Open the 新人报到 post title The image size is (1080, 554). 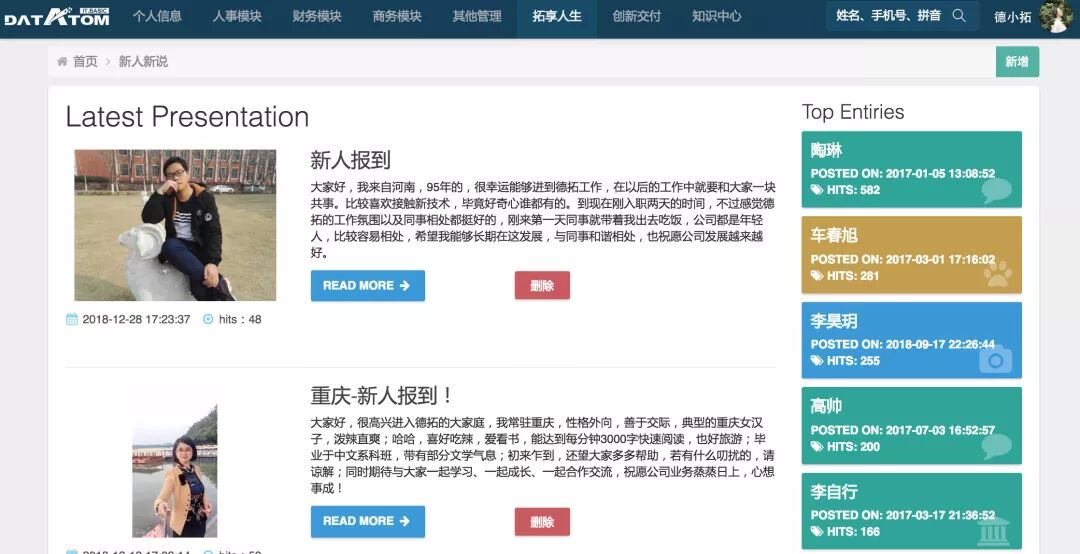point(351,160)
